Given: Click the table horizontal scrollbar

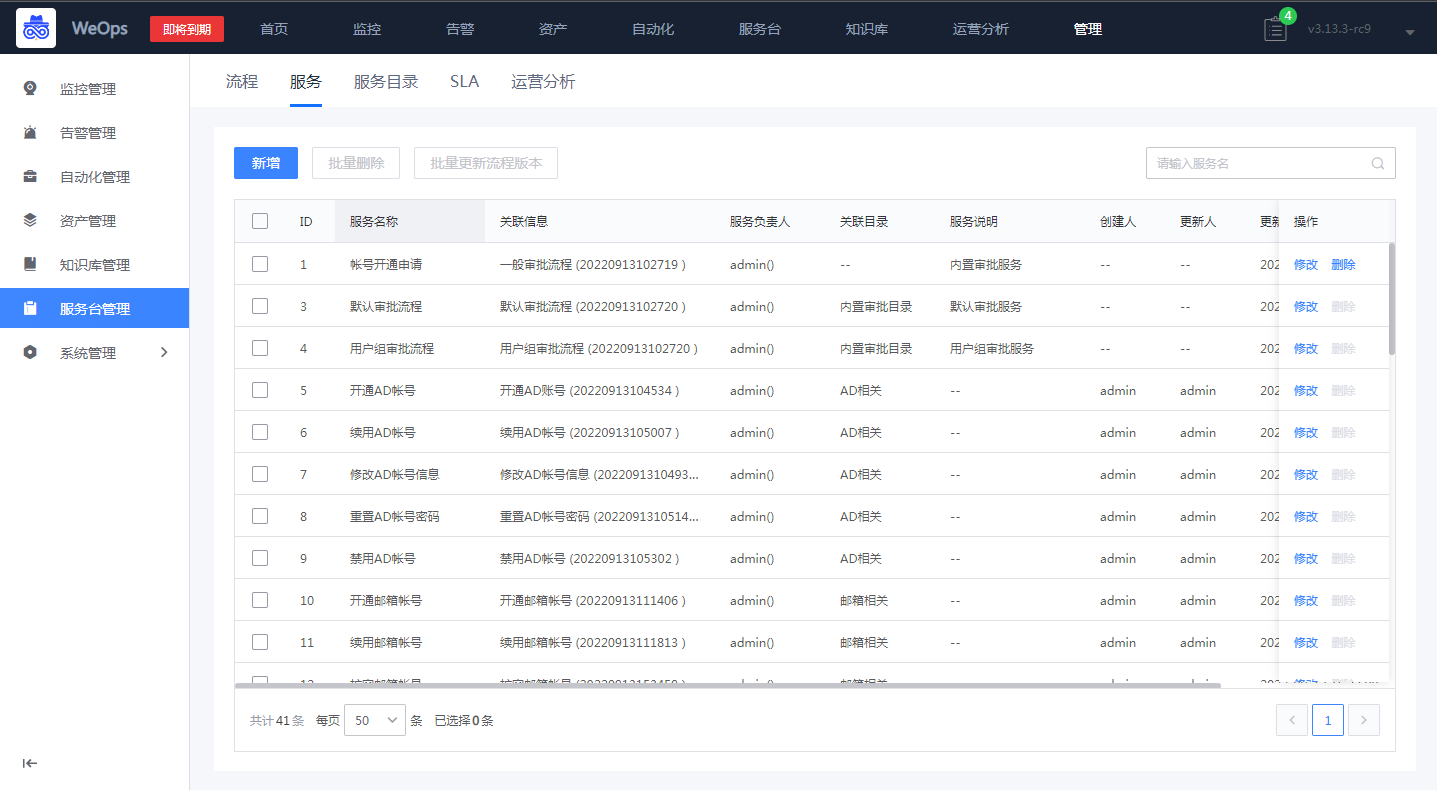Looking at the screenshot, I should point(728,685).
